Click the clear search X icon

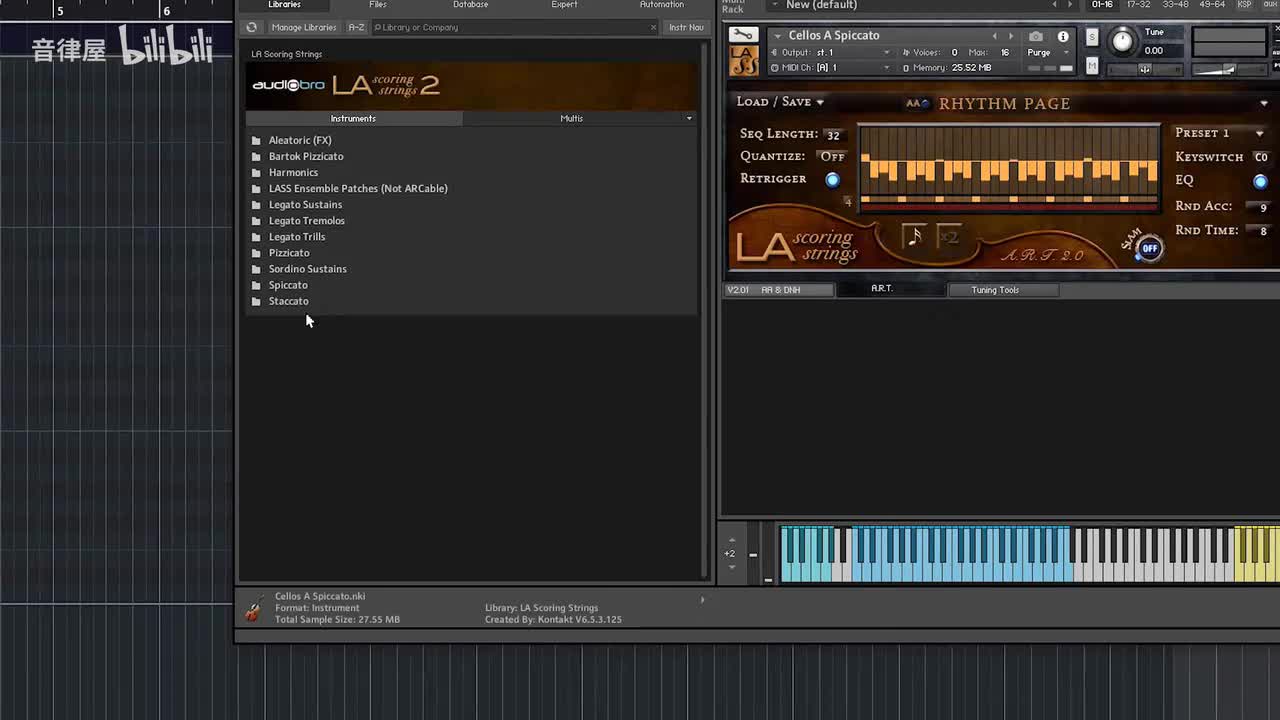(x=654, y=27)
